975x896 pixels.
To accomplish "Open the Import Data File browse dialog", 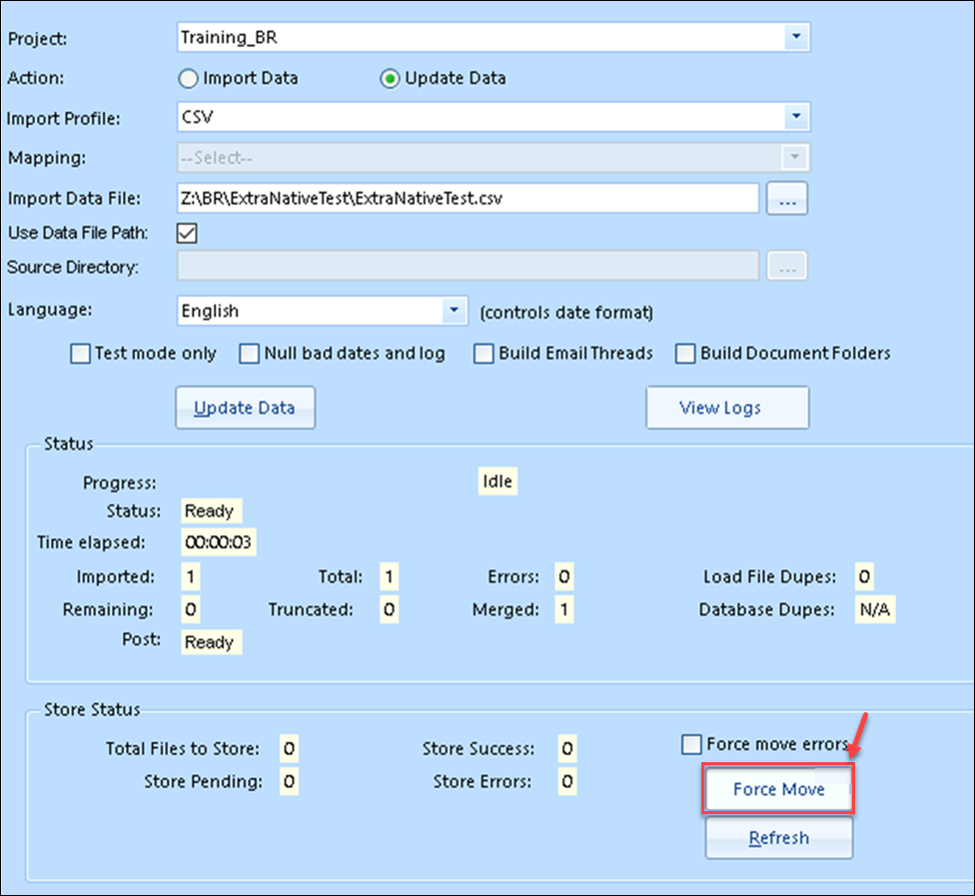I will point(787,198).
